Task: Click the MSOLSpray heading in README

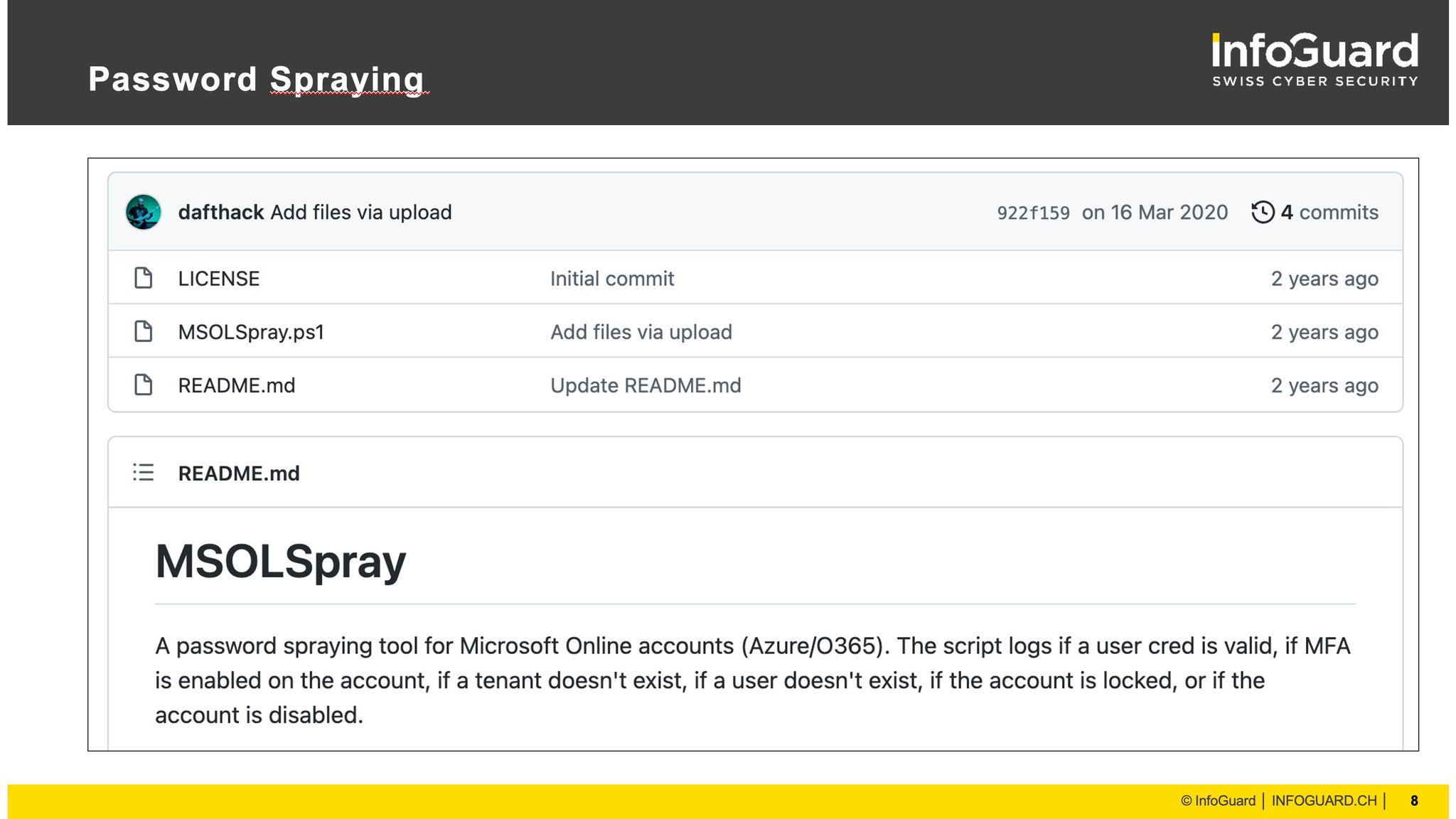Action: pos(280,562)
